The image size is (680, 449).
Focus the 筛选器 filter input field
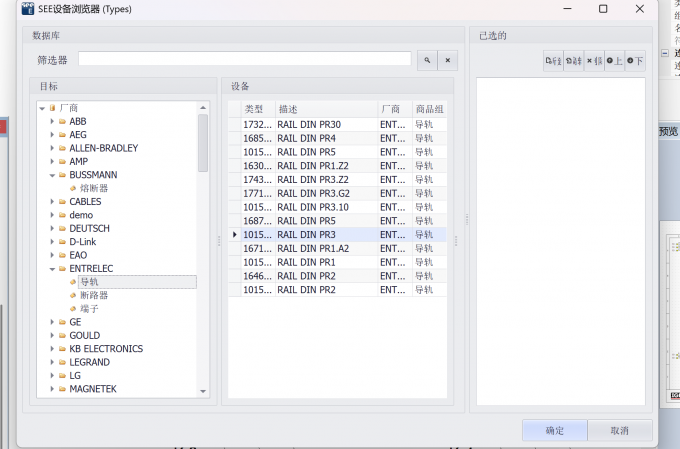[245, 59]
